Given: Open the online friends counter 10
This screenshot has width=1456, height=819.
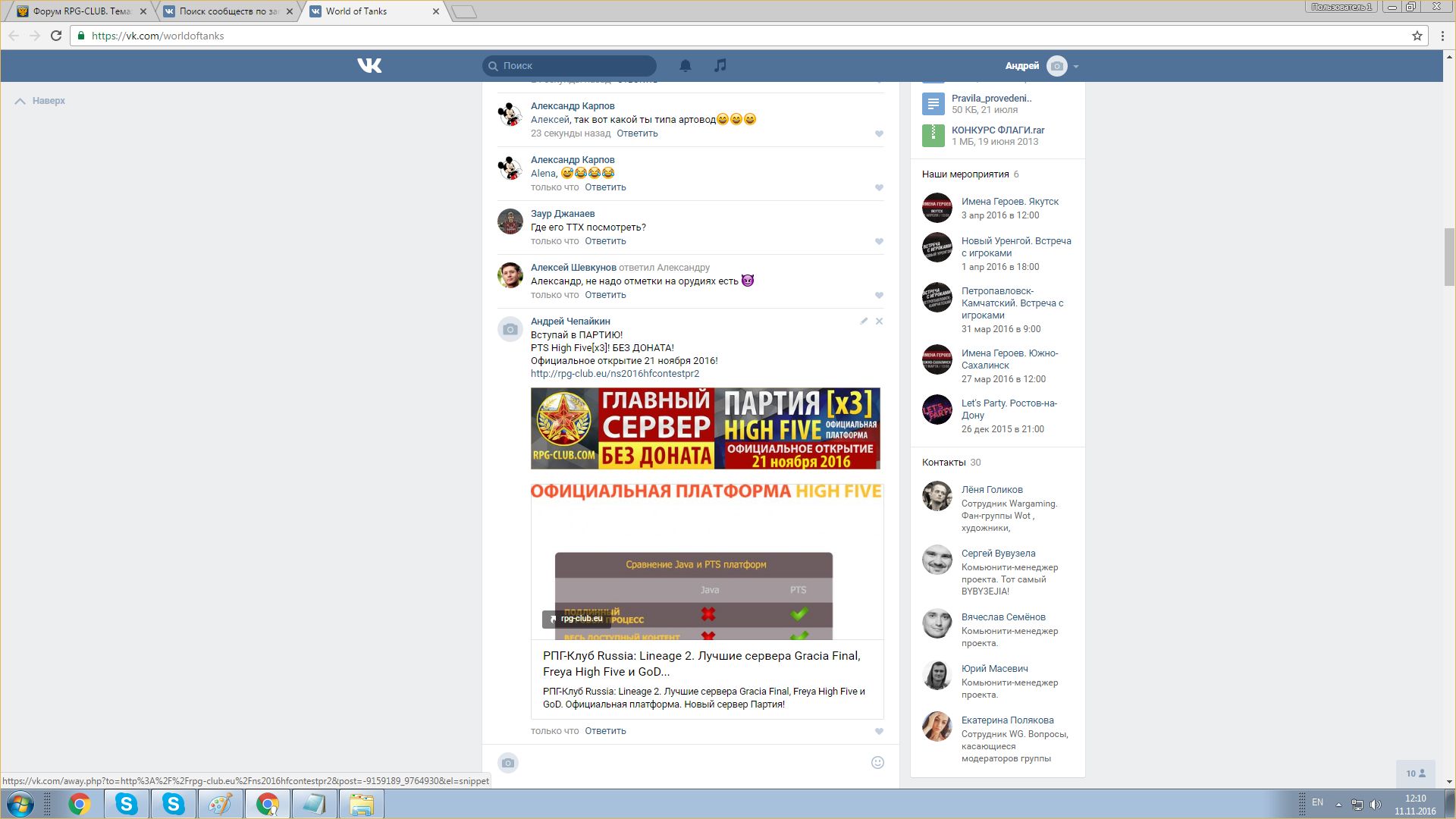Looking at the screenshot, I should [x=1416, y=773].
